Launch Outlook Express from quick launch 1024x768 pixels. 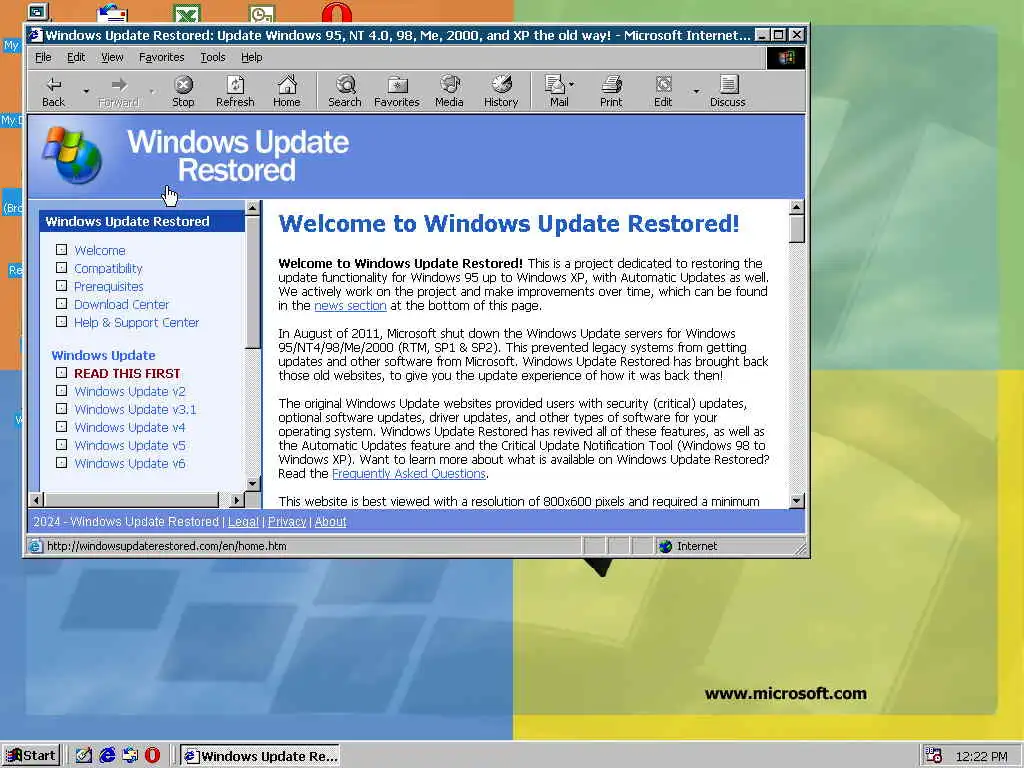coord(130,756)
